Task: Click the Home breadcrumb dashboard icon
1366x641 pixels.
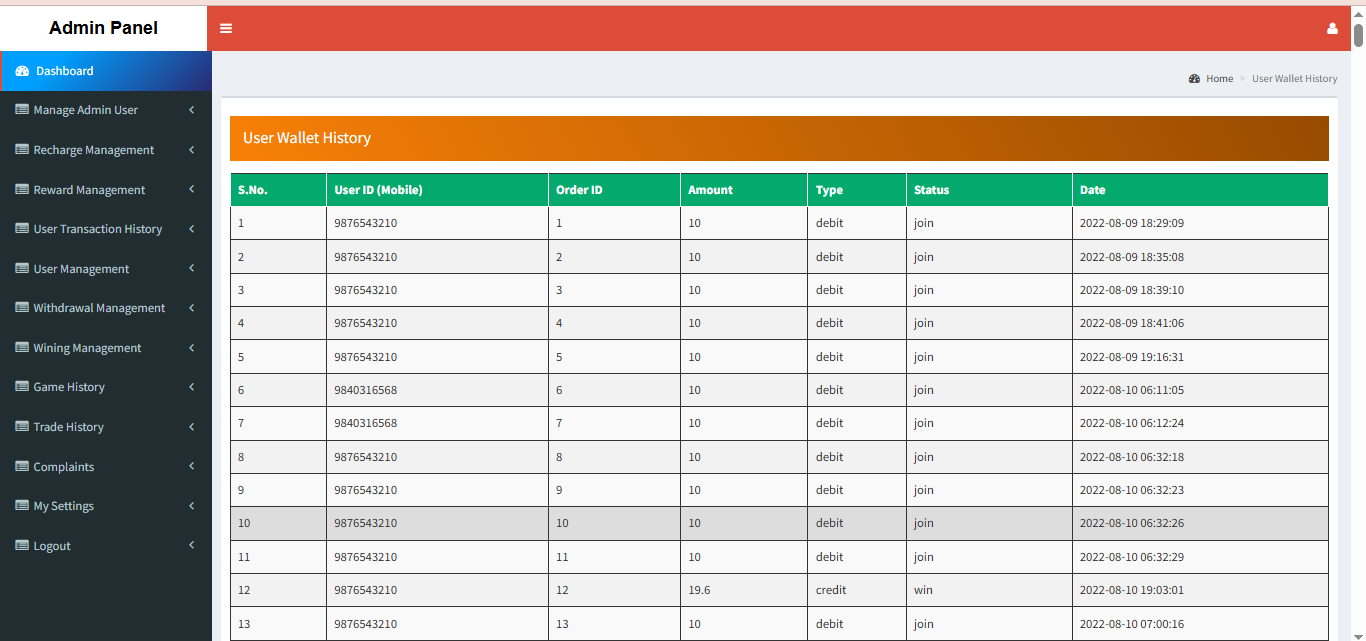Action: pyautogui.click(x=1194, y=79)
